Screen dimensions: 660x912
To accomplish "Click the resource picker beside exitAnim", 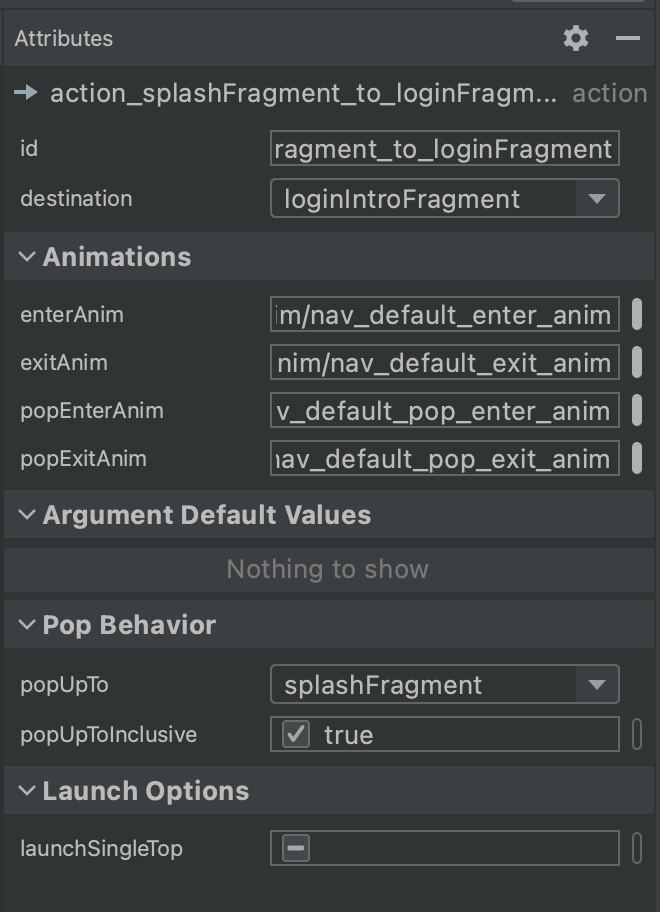I will point(637,363).
